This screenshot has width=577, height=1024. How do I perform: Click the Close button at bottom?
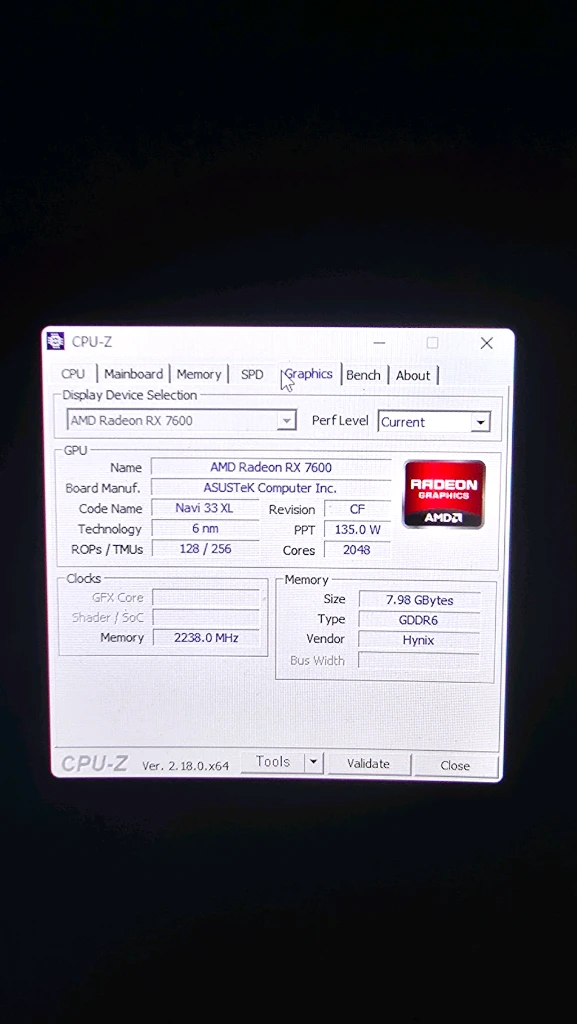pos(455,765)
